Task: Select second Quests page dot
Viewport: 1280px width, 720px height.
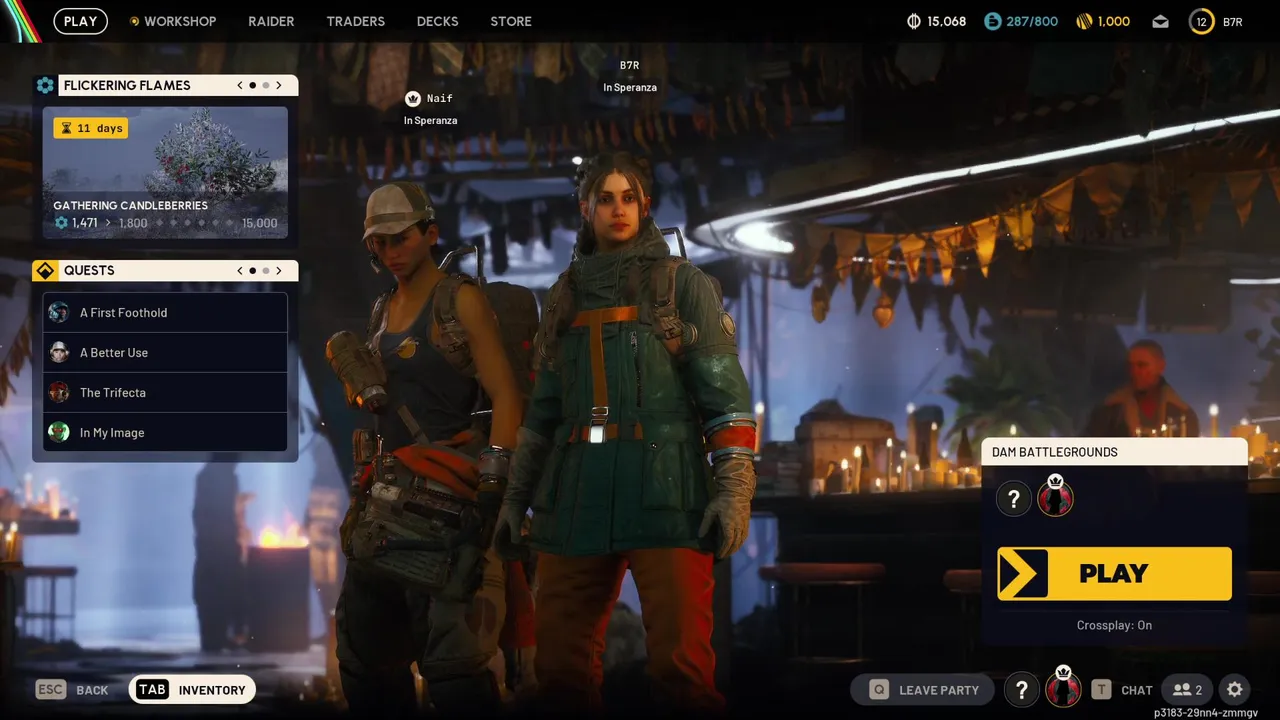Action: 265,270
